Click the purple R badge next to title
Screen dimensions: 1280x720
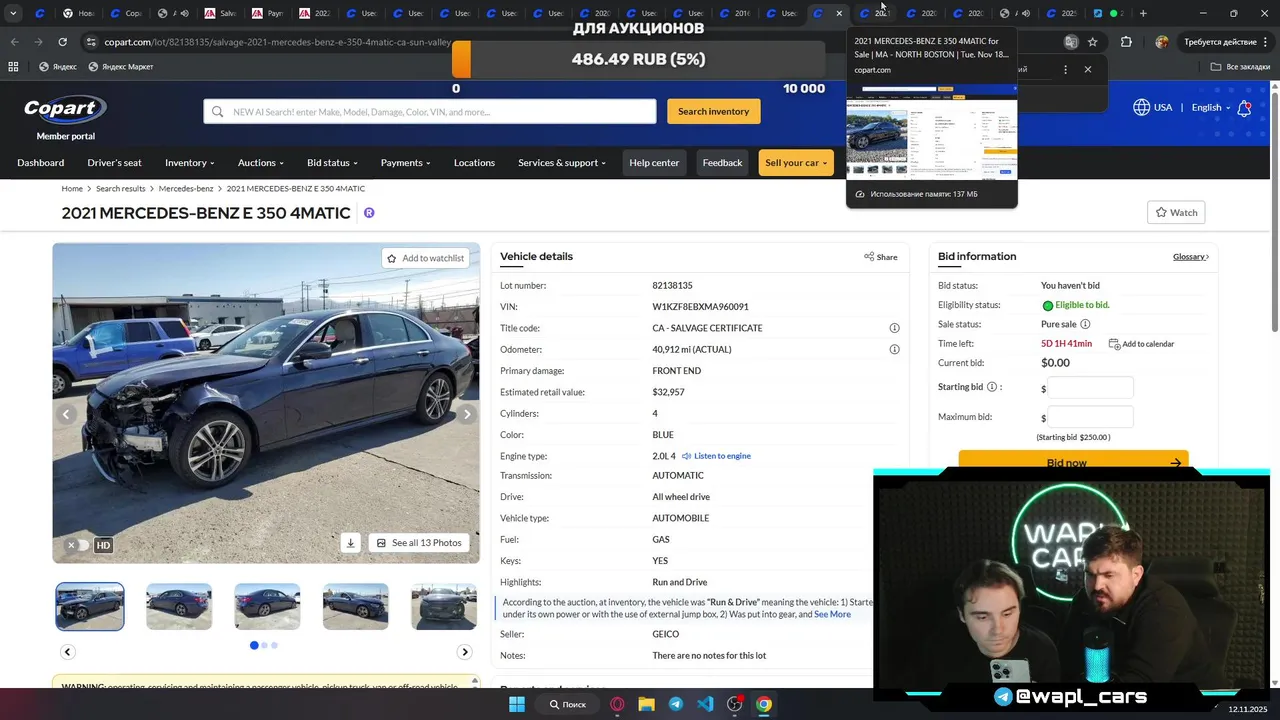pyautogui.click(x=369, y=213)
